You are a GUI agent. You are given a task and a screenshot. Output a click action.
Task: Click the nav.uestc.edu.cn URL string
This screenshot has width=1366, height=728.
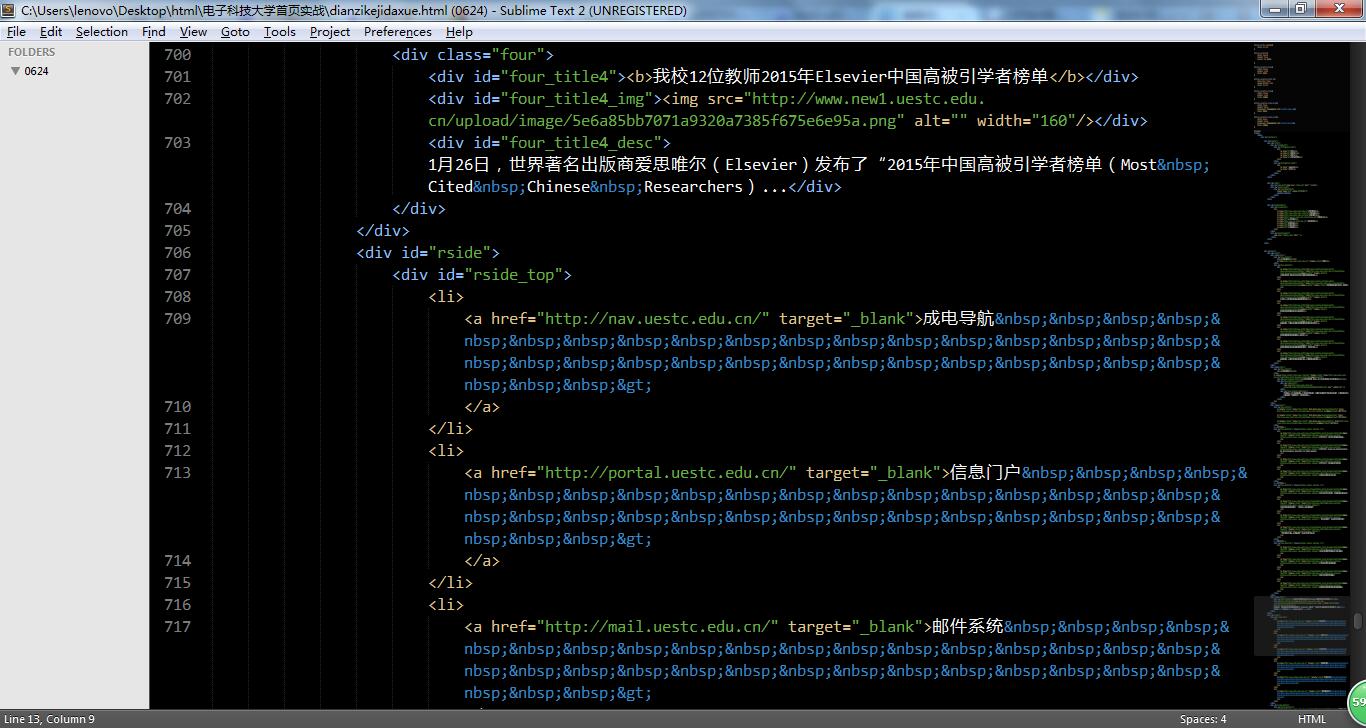(654, 319)
